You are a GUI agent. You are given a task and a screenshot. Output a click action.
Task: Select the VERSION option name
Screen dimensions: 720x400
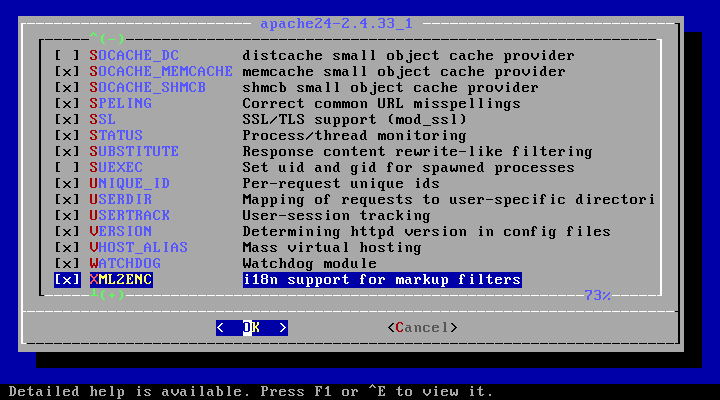[121, 231]
